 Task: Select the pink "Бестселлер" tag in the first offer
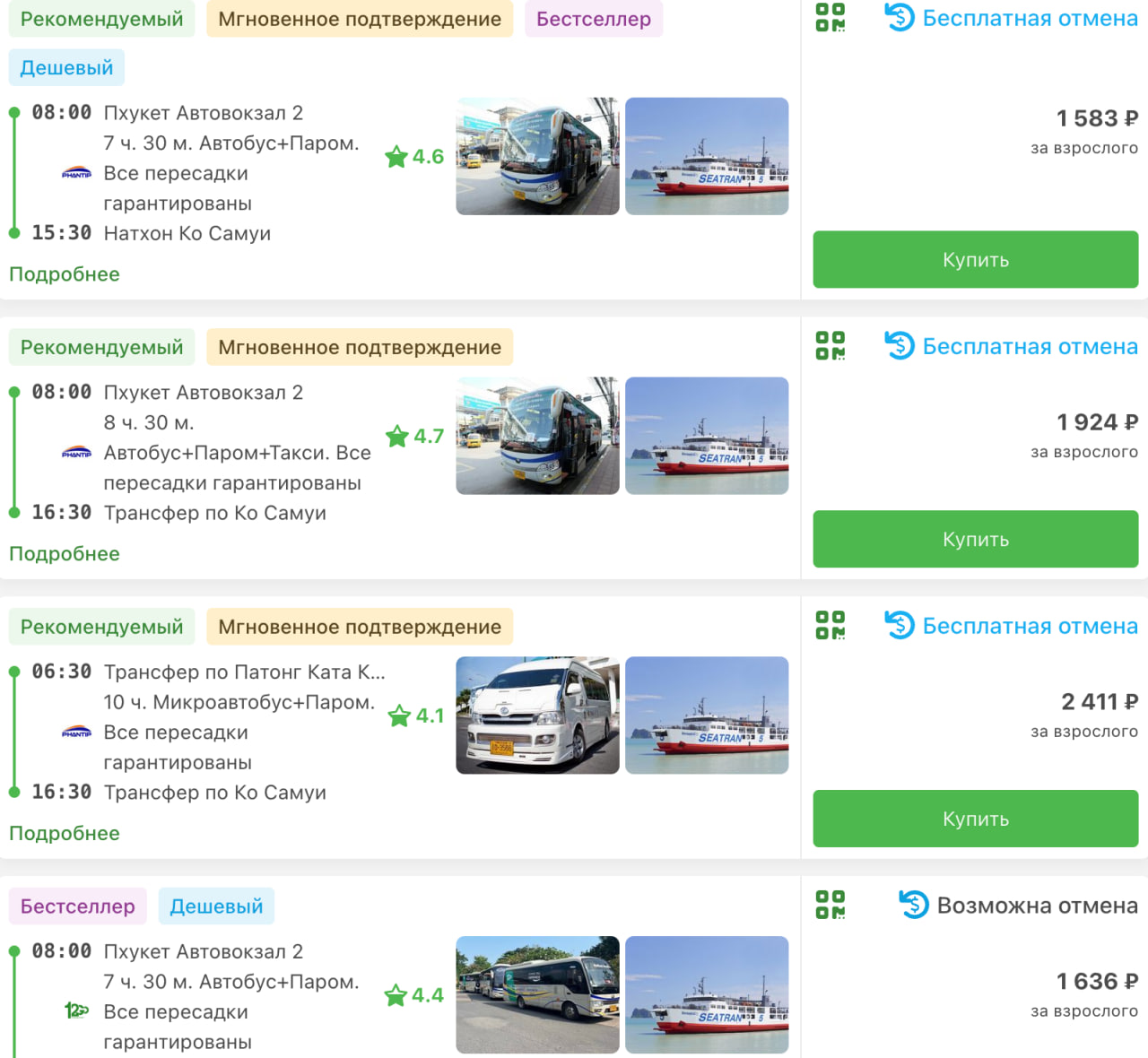[x=594, y=19]
